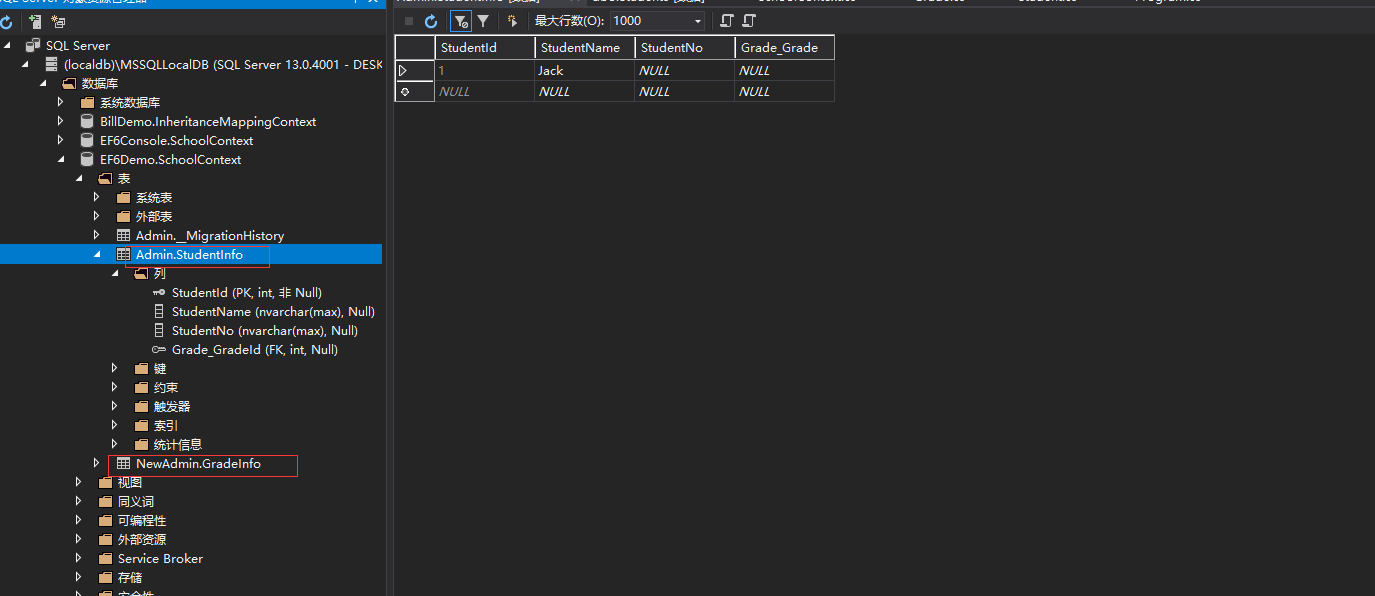Script data changes to a file
This screenshot has width=1375, height=596.
click(749, 21)
